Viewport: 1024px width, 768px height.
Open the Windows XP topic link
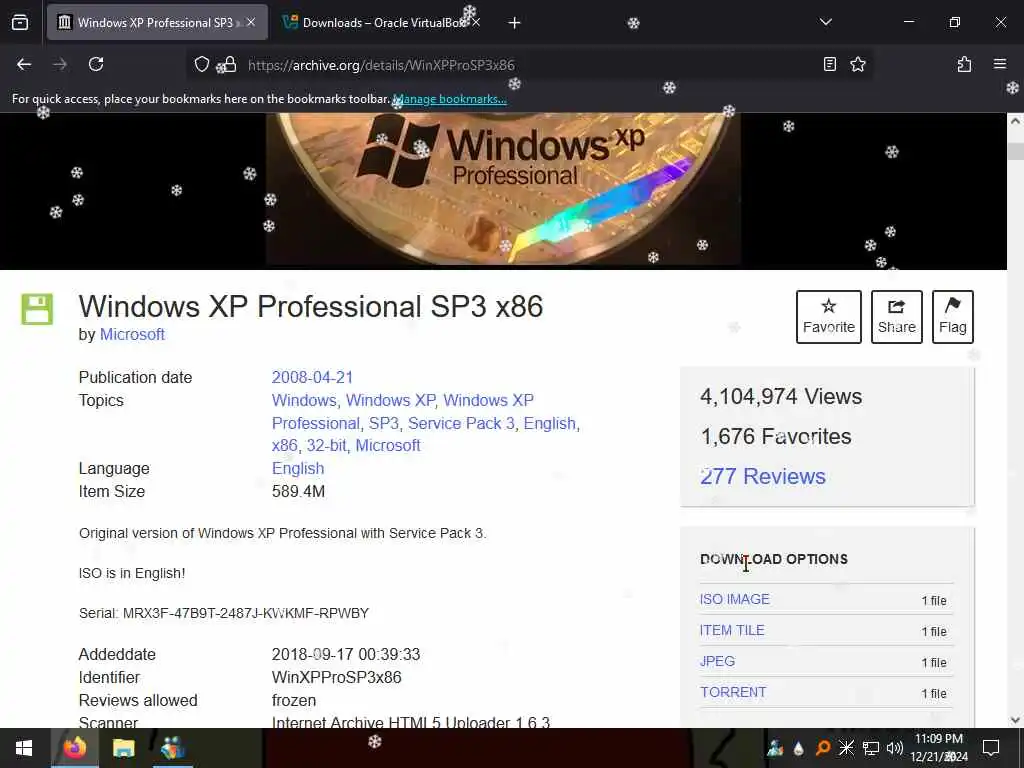point(391,400)
